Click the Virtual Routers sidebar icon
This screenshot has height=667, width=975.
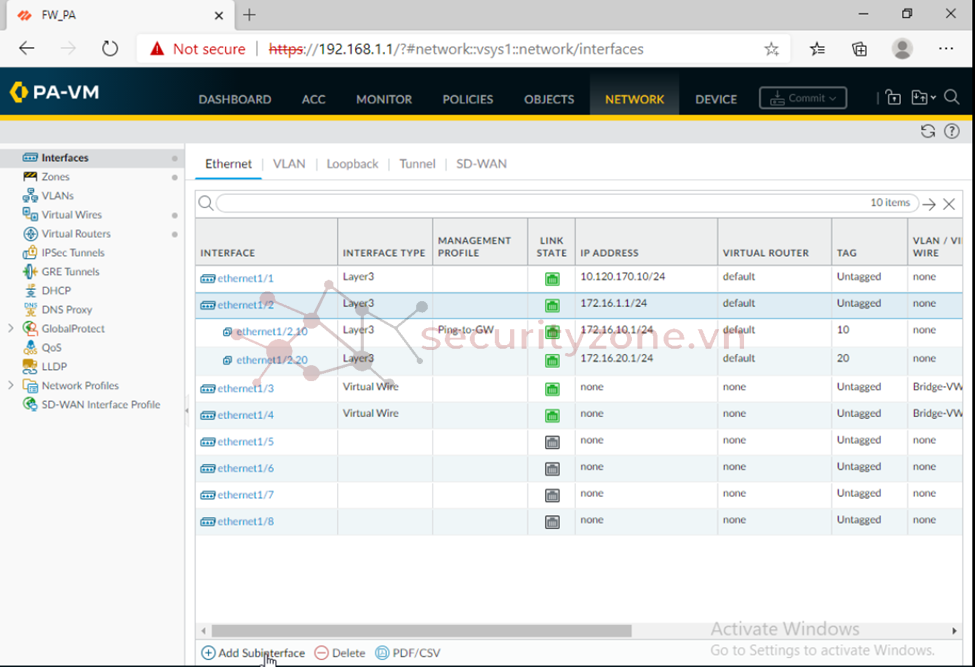click(x=30, y=234)
